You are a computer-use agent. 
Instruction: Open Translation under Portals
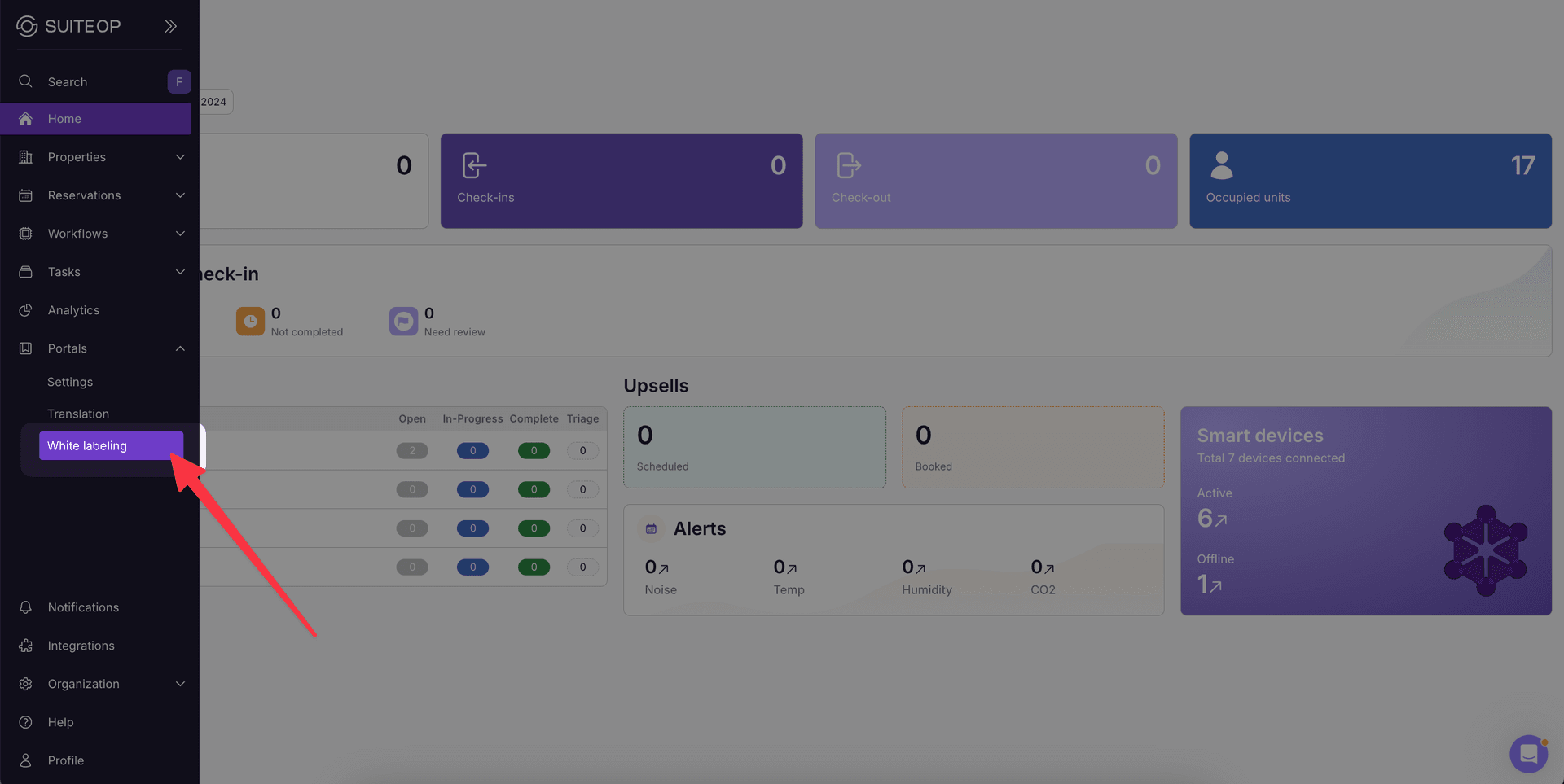tap(78, 414)
